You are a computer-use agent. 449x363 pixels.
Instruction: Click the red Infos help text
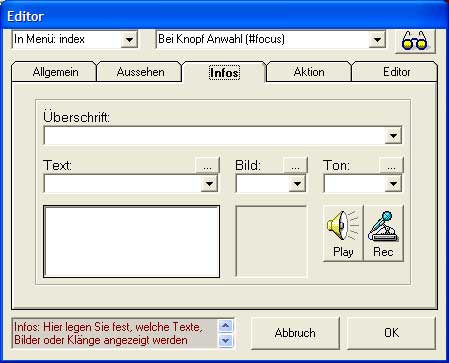(108, 333)
